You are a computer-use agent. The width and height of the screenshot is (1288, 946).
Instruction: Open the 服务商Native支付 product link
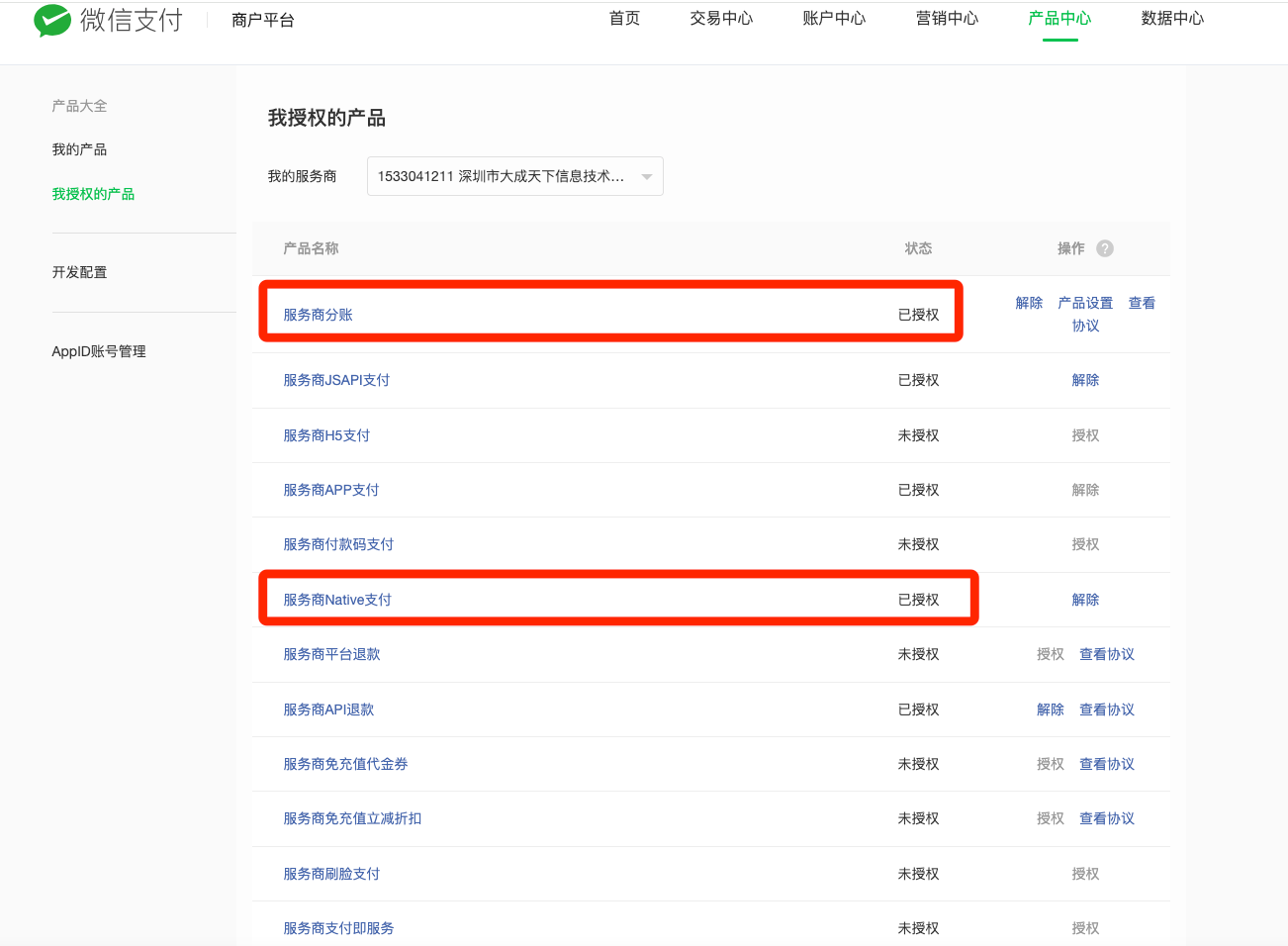pos(337,600)
